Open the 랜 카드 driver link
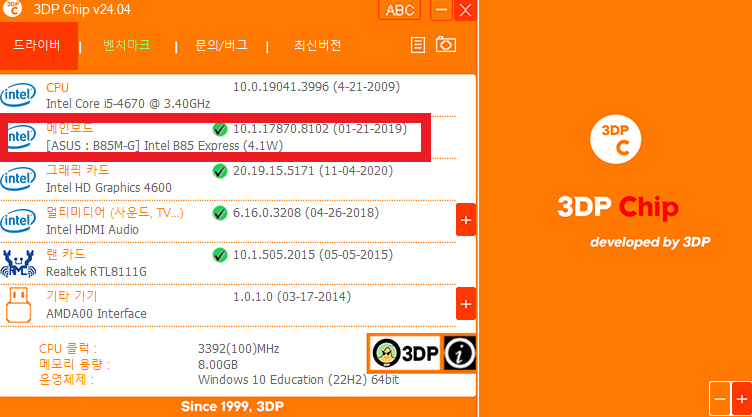Screen dimensions: 752x417 click(x=66, y=254)
